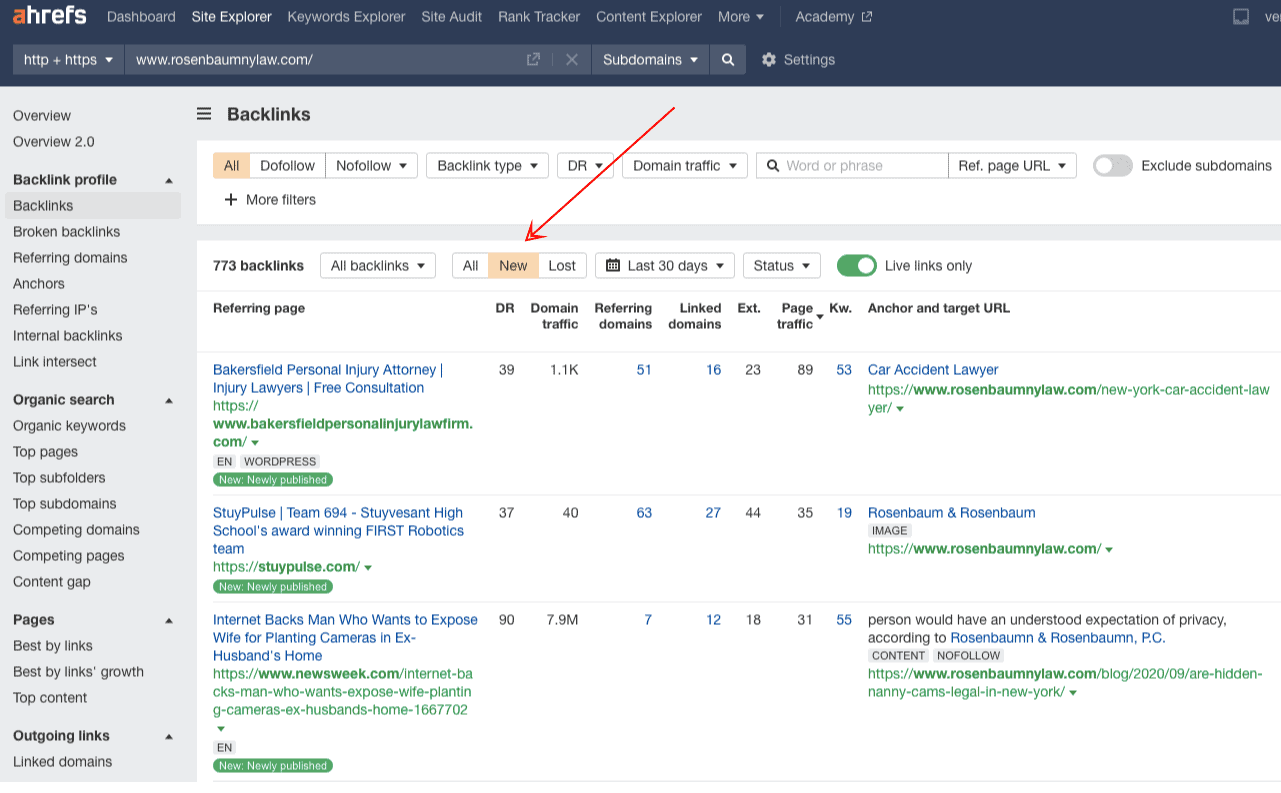Viewport: 1281px width, 793px height.
Task: Click the search magnifier button
Action: click(x=728, y=60)
